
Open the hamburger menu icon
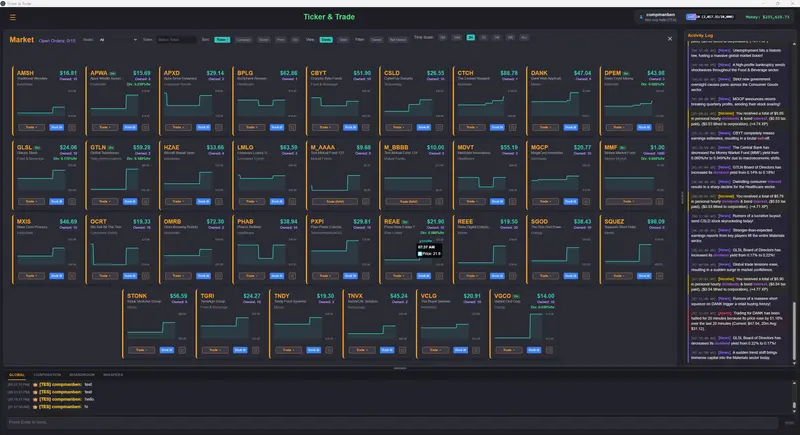point(13,17)
